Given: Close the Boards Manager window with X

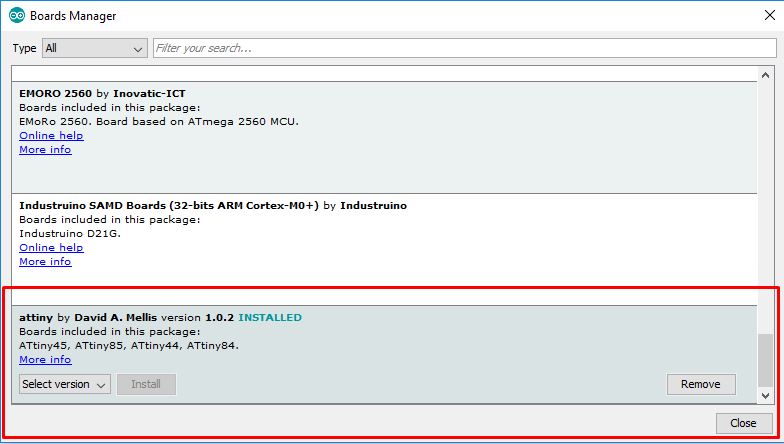Looking at the screenshot, I should [x=770, y=16].
